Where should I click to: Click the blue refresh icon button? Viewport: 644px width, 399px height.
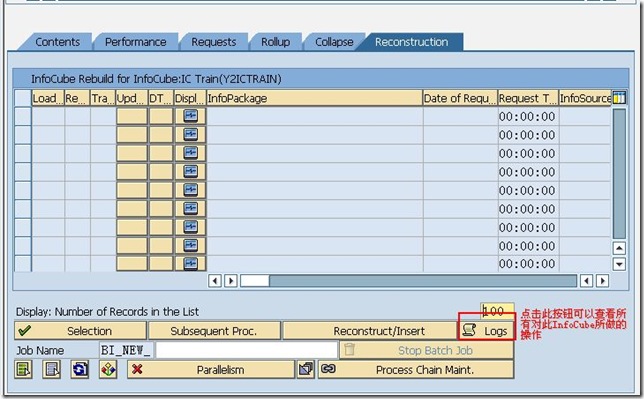(x=80, y=369)
